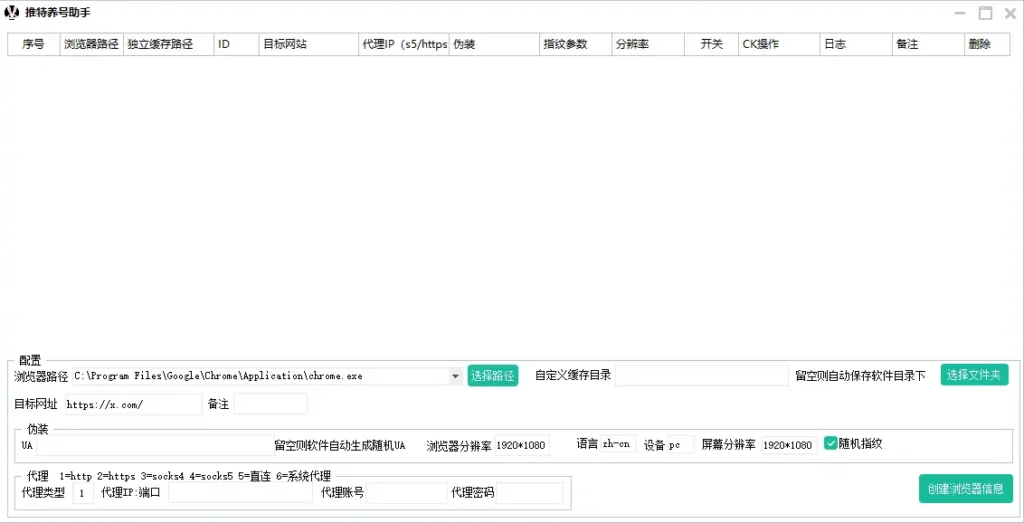Focus the 目标网址 field showing https://x.com/
The height and width of the screenshot is (523, 1024).
click(x=133, y=404)
